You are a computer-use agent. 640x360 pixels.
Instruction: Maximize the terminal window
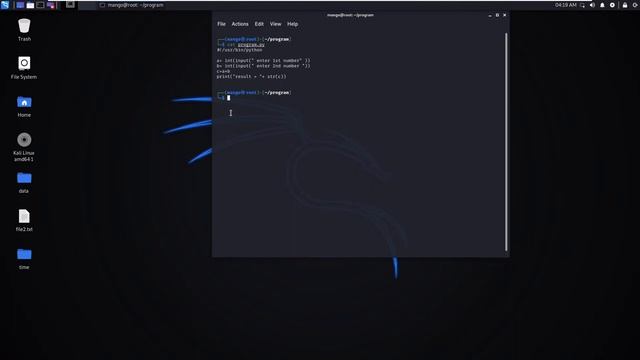point(497,15)
